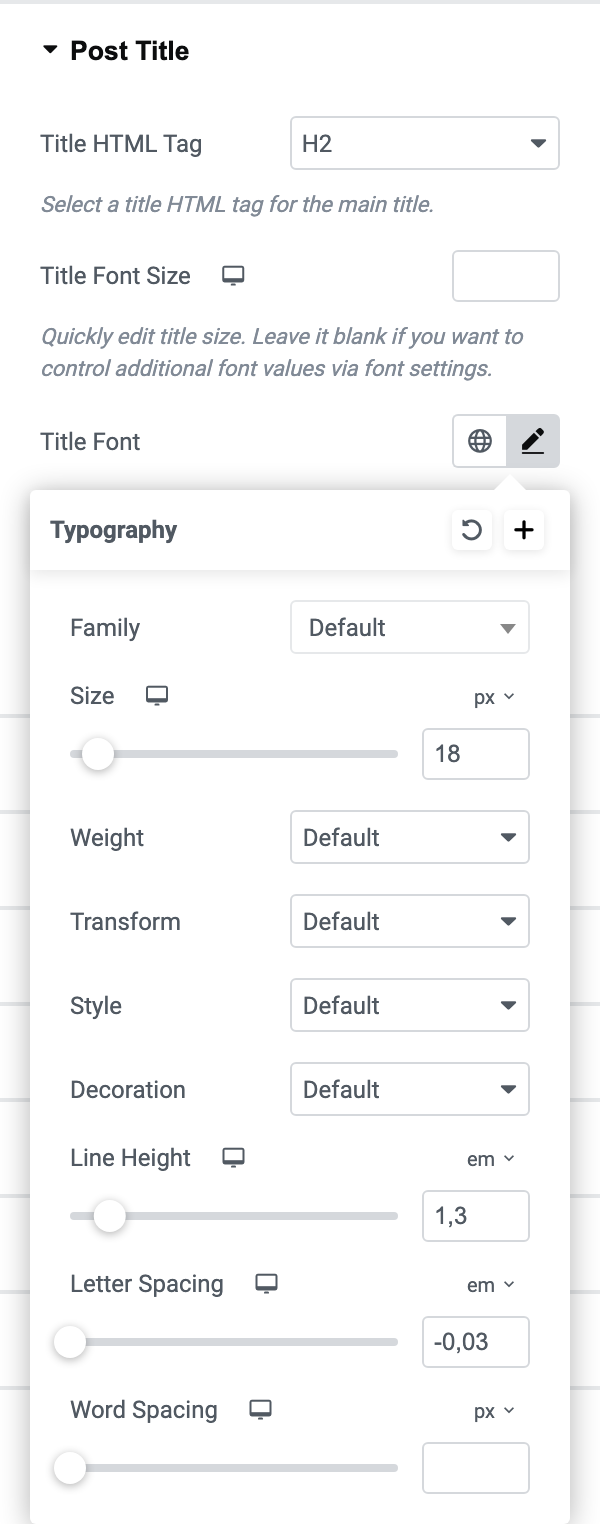Click the Typography popup heading text
Screen dimensions: 600x1524
point(114,530)
